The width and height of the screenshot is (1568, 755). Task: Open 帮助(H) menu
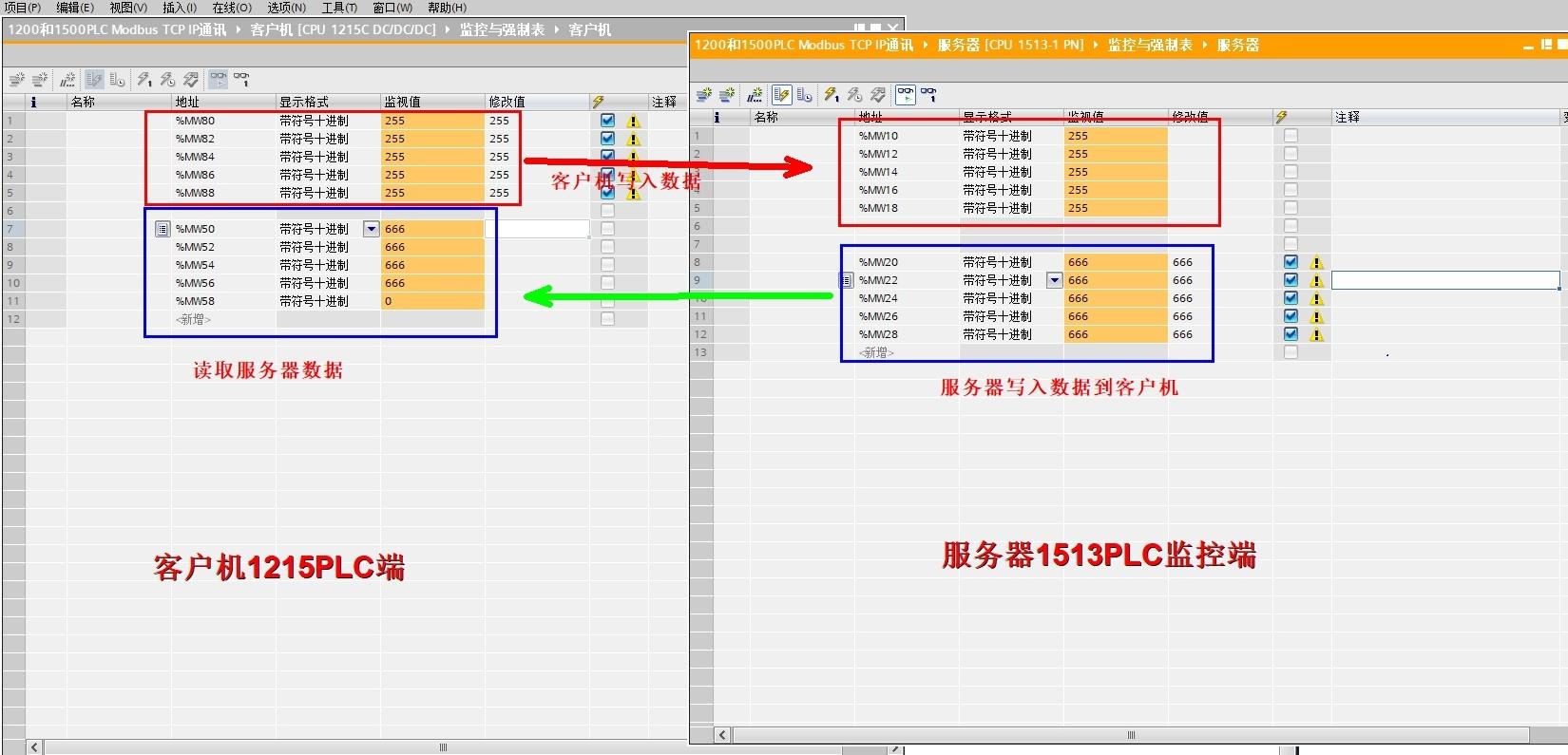pyautogui.click(x=447, y=8)
